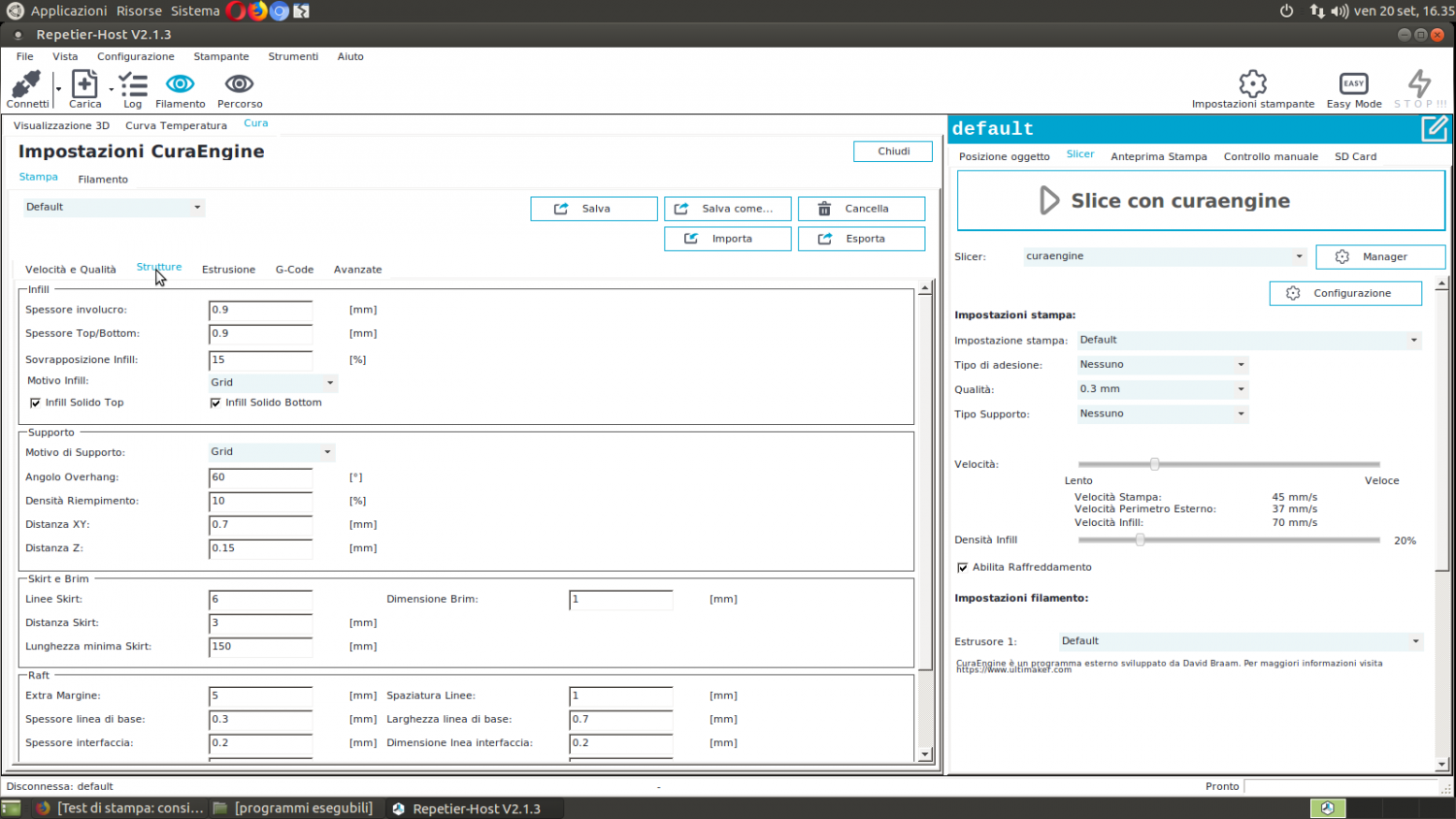Viewport: 1456px width, 819px height.
Task: Click the Esporta button
Action: (x=862, y=239)
